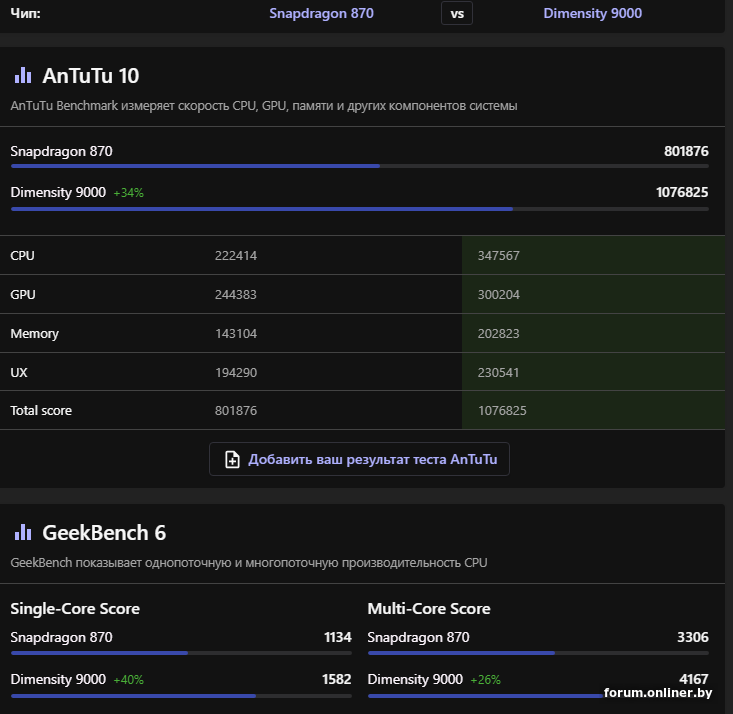733x714 pixels.
Task: Click the Memory row label
Action: pyautogui.click(x=35, y=333)
